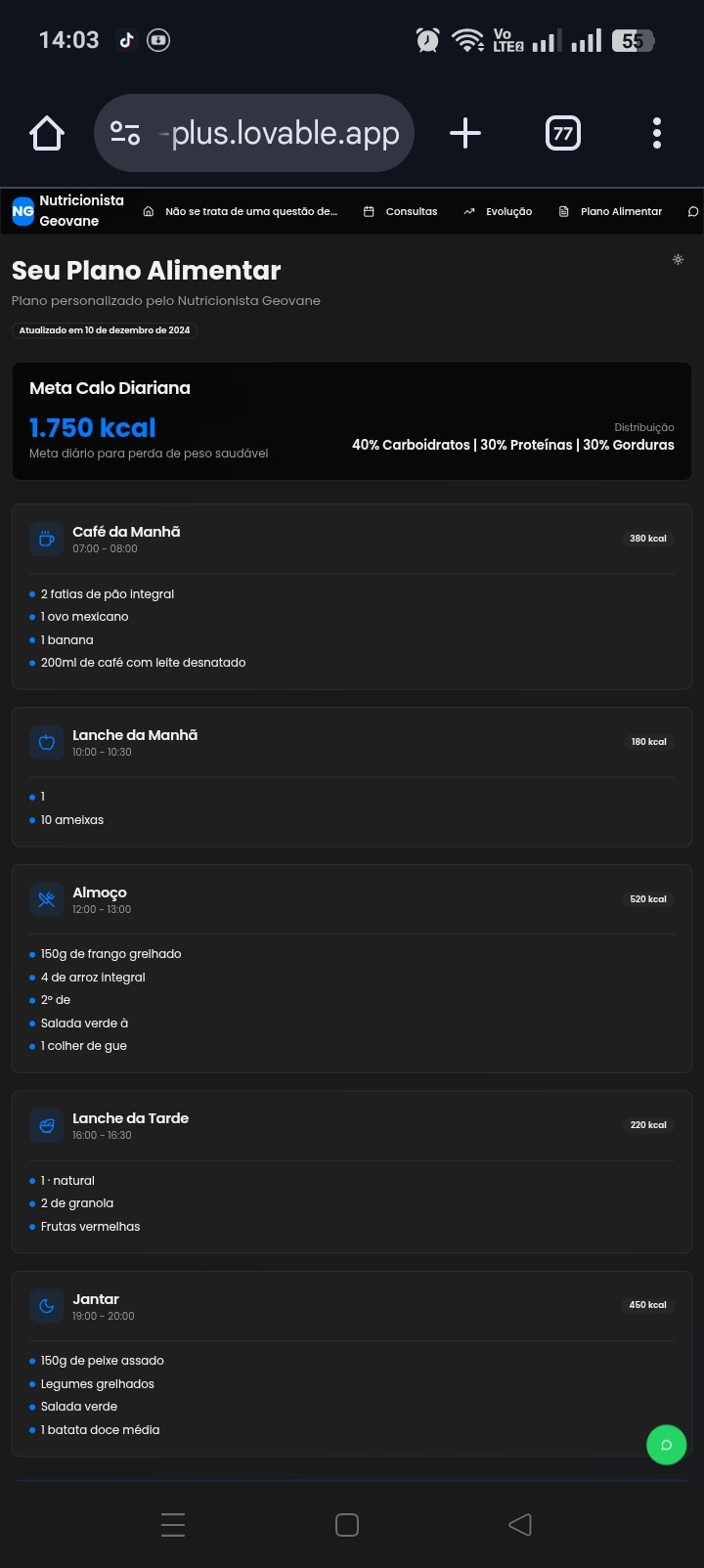Click the Lanche da Manhã apple icon
This screenshot has width=704, height=1568.
(47, 742)
